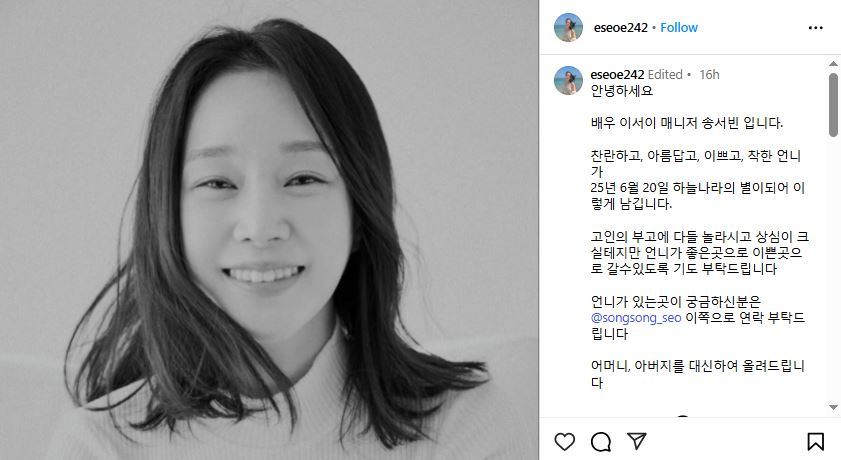841x460 pixels.
Task: Click the eseoe242 username above the caption
Action: (617, 75)
